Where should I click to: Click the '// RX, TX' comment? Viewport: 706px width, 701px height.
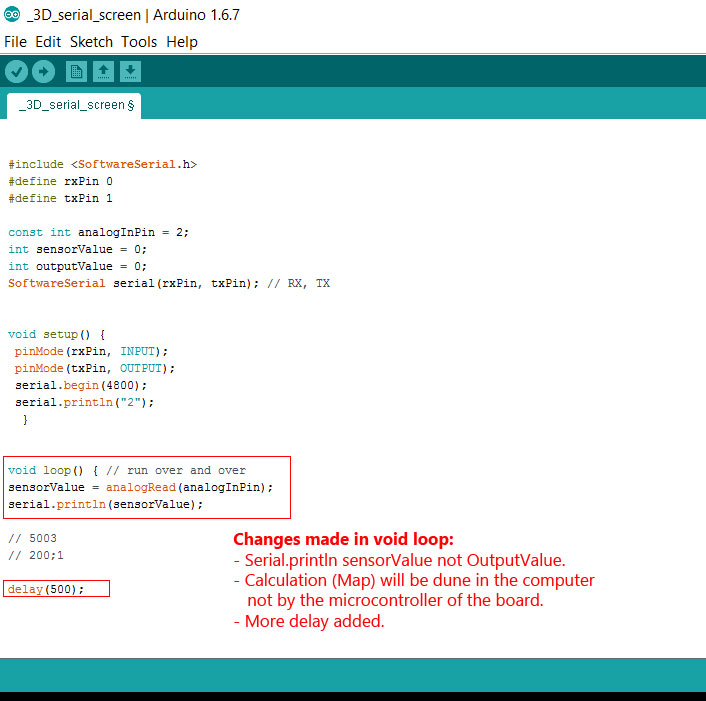299,283
